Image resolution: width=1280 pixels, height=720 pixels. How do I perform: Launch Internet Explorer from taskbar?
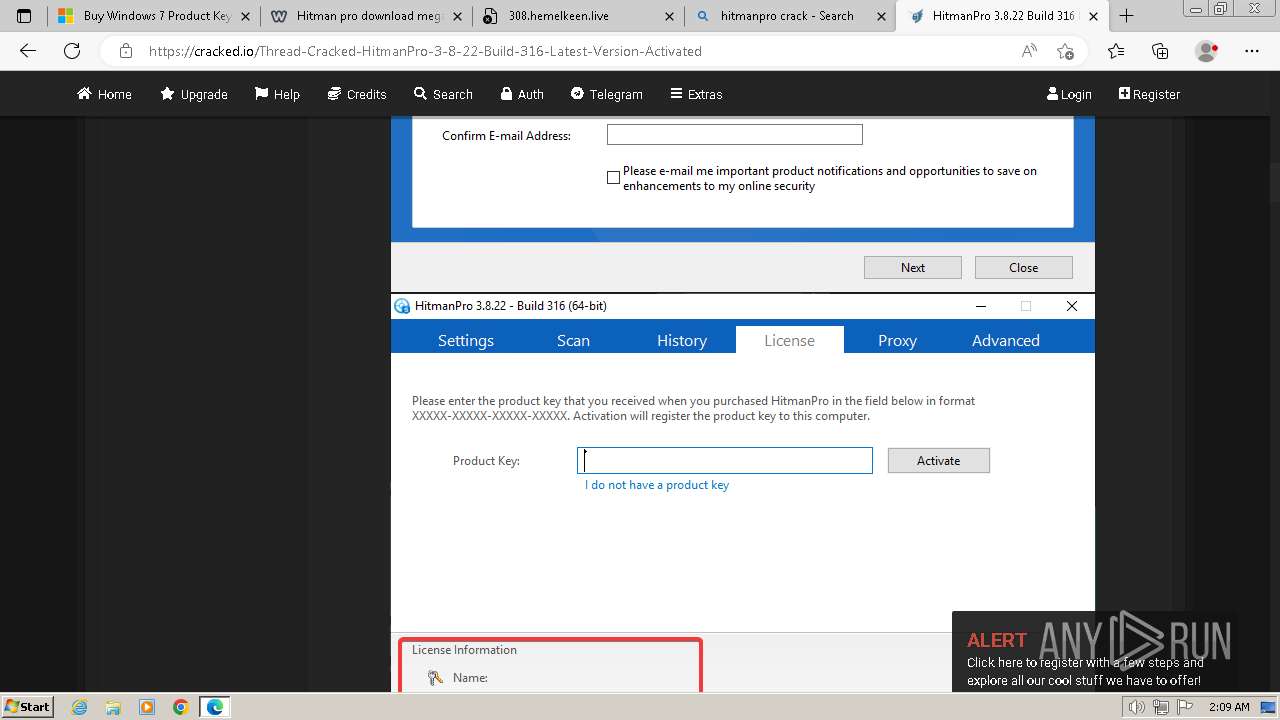(x=79, y=707)
